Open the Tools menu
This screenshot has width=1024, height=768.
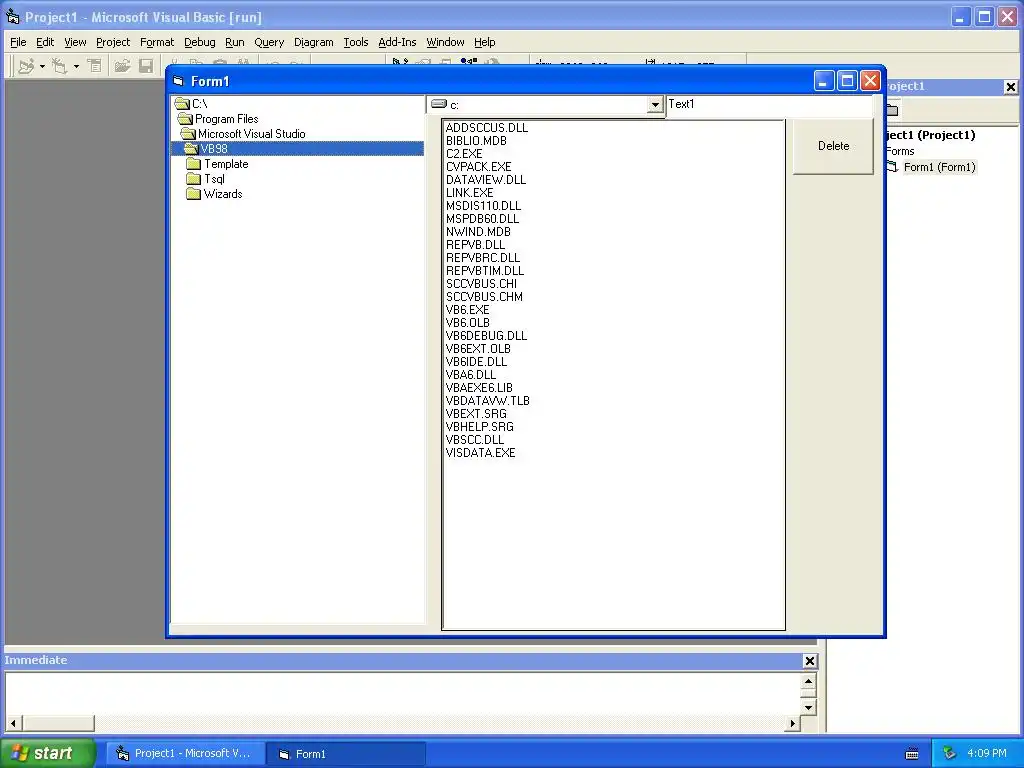click(x=356, y=42)
